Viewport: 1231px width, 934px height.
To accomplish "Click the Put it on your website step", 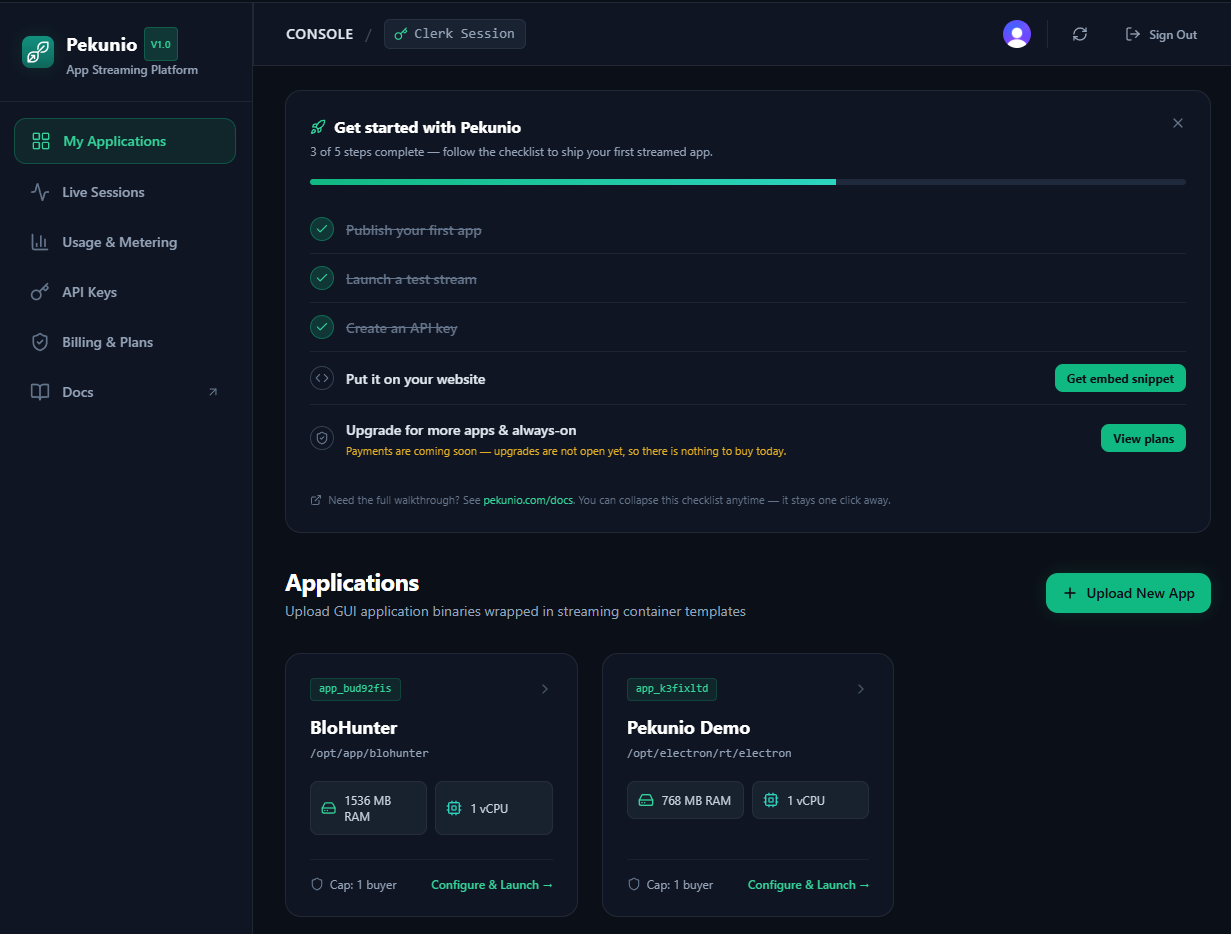I will click(416, 379).
